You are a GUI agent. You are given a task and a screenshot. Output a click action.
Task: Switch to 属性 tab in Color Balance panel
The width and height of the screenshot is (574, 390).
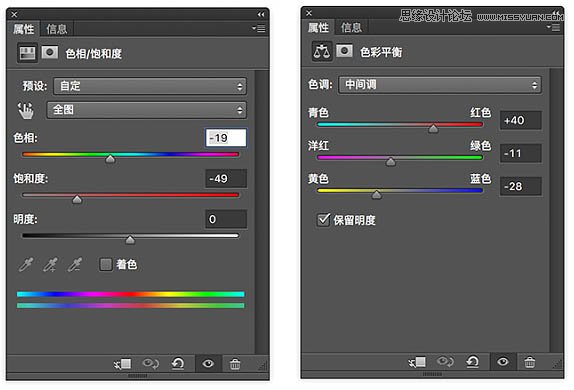coord(318,27)
